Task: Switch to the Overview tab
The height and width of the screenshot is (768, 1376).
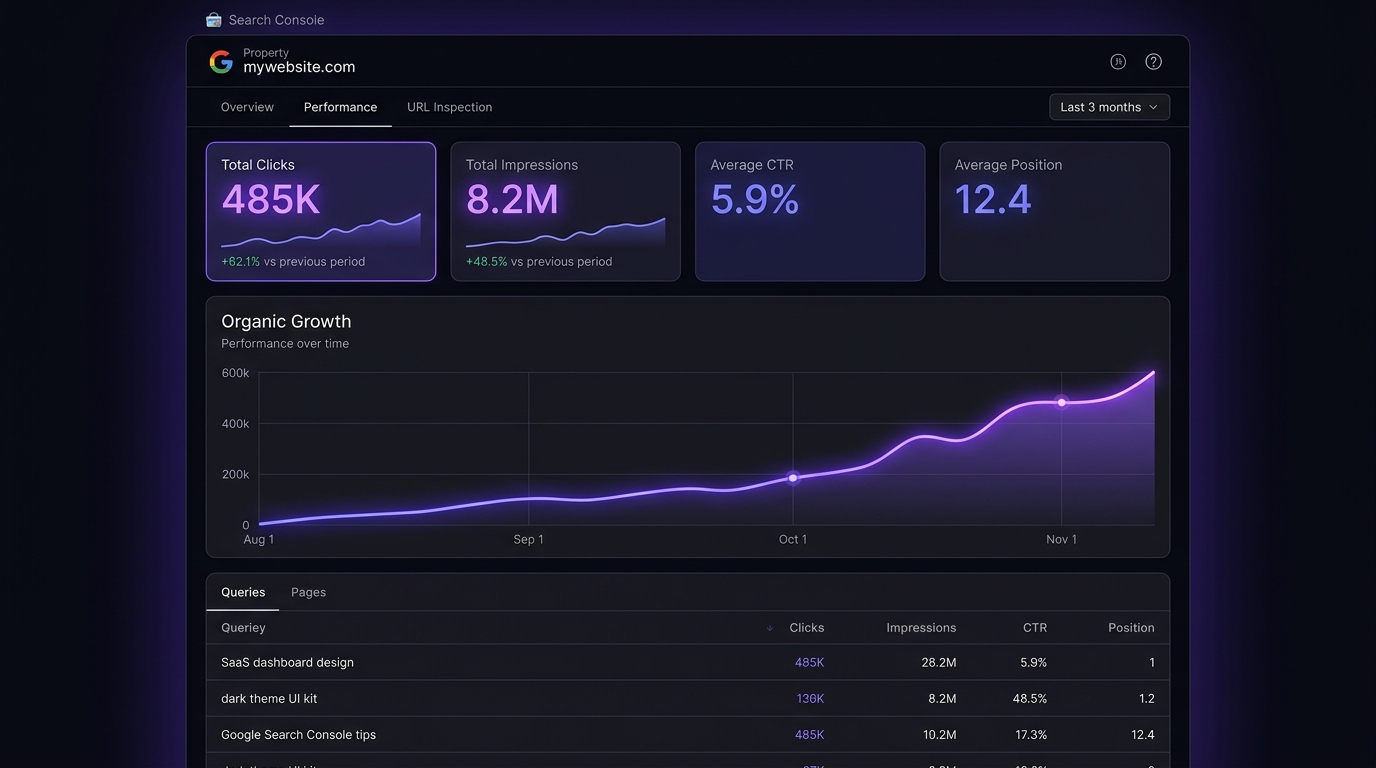Action: (247, 107)
